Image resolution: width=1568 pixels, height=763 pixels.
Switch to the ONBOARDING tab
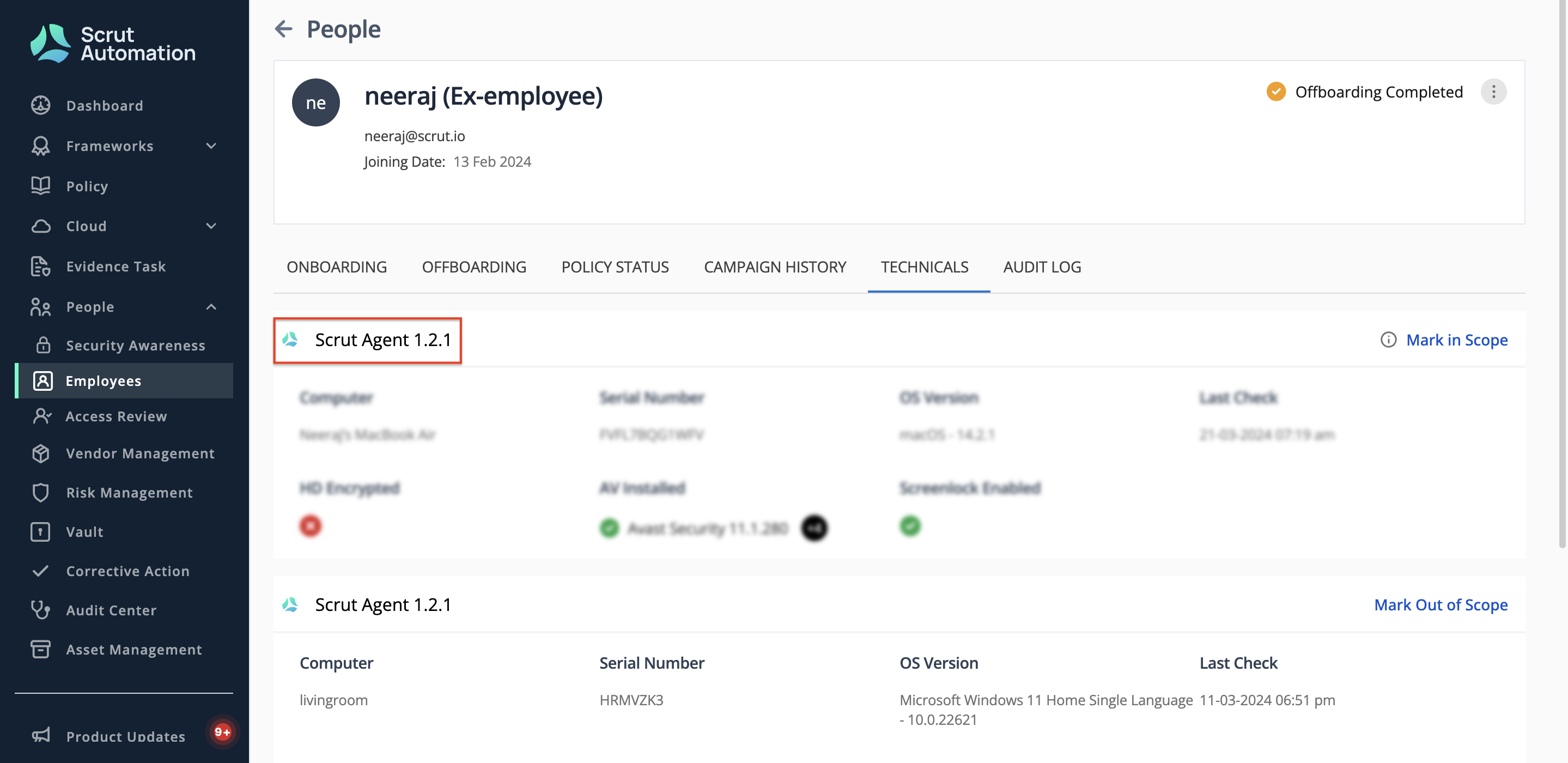coord(337,267)
